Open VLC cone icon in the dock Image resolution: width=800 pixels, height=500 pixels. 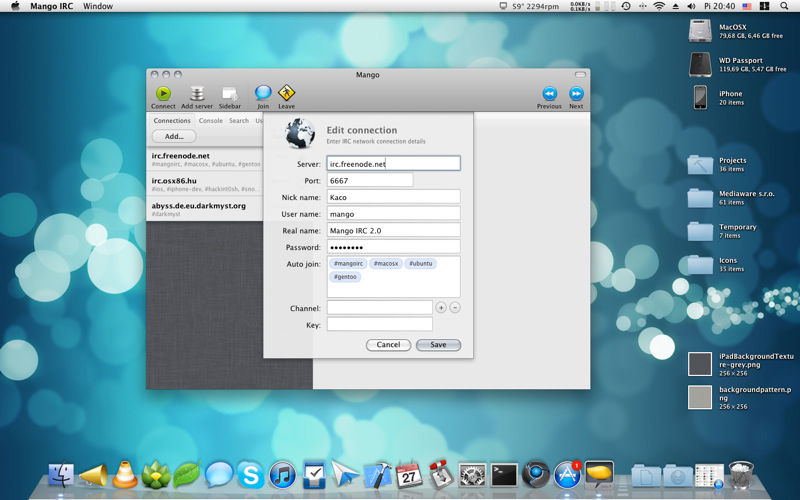pyautogui.click(x=125, y=474)
